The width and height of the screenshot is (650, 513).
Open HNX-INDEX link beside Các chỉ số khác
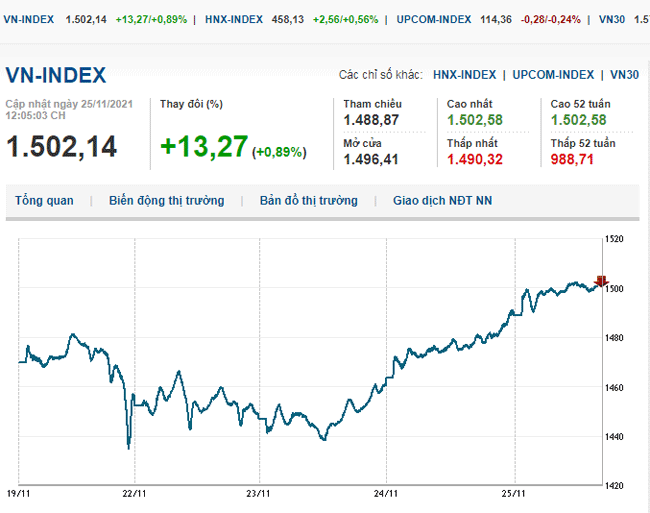464,75
